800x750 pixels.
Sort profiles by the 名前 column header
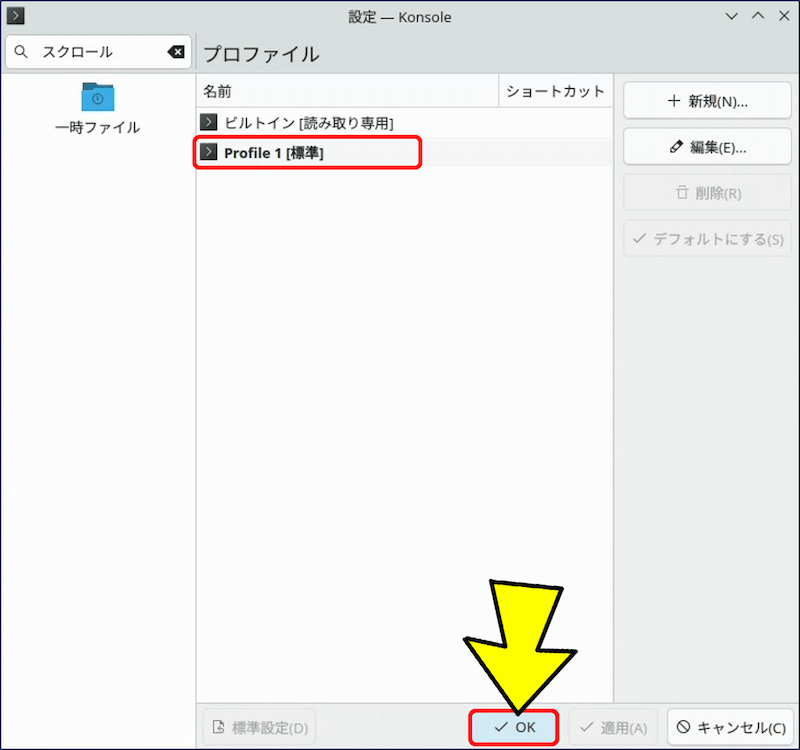pos(346,91)
